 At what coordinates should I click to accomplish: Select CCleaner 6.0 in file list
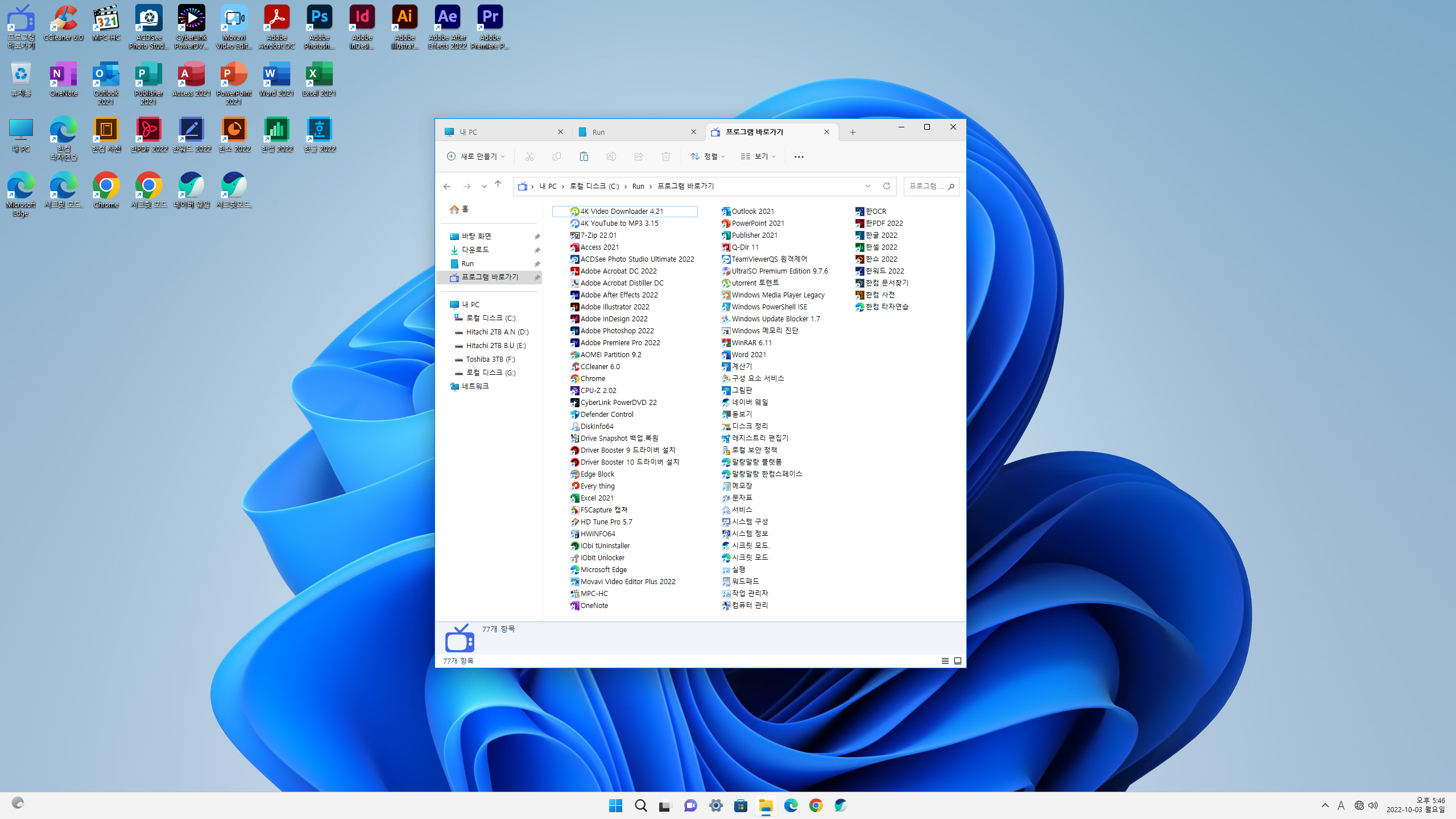[x=599, y=366]
